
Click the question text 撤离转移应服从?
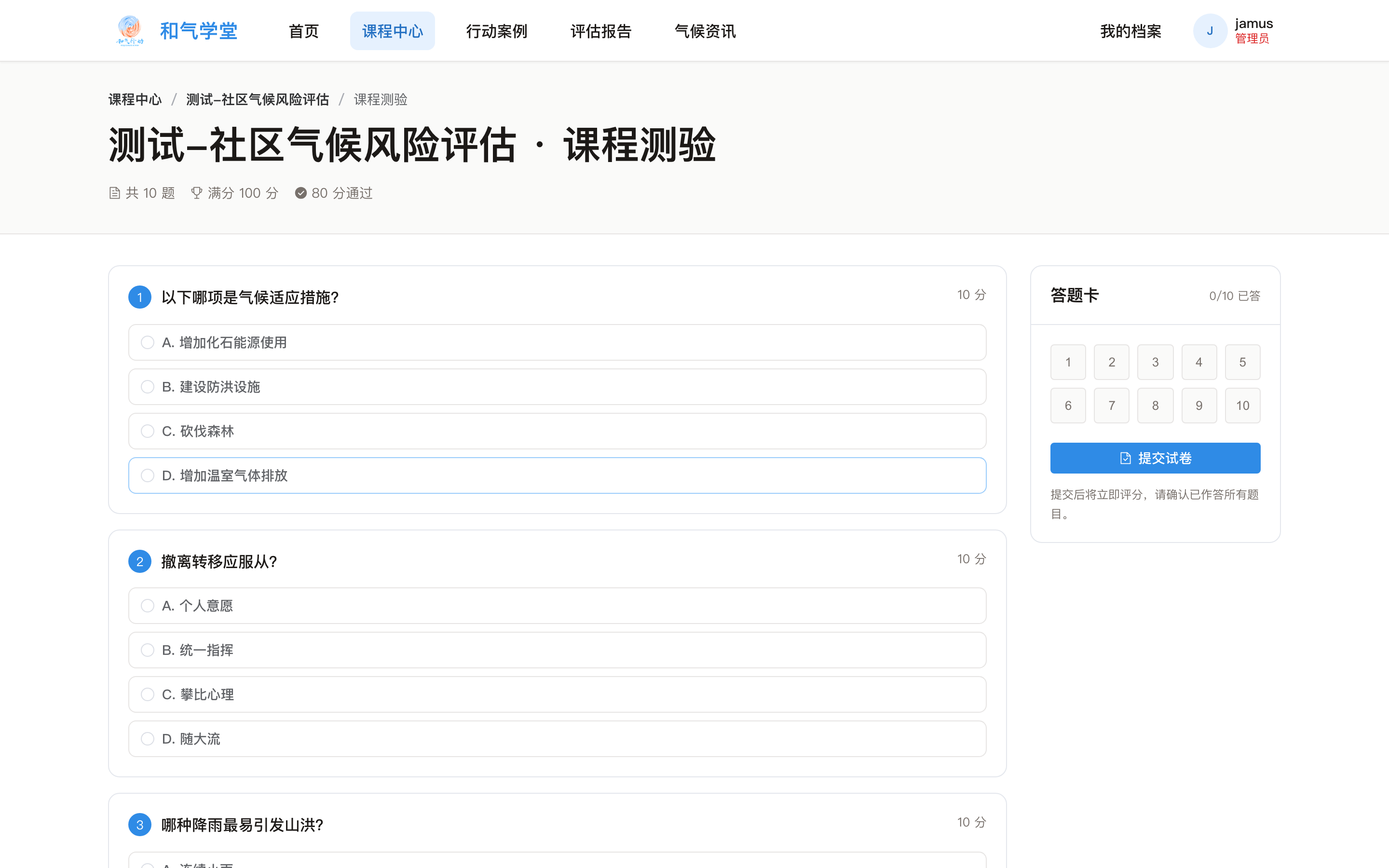click(218, 561)
